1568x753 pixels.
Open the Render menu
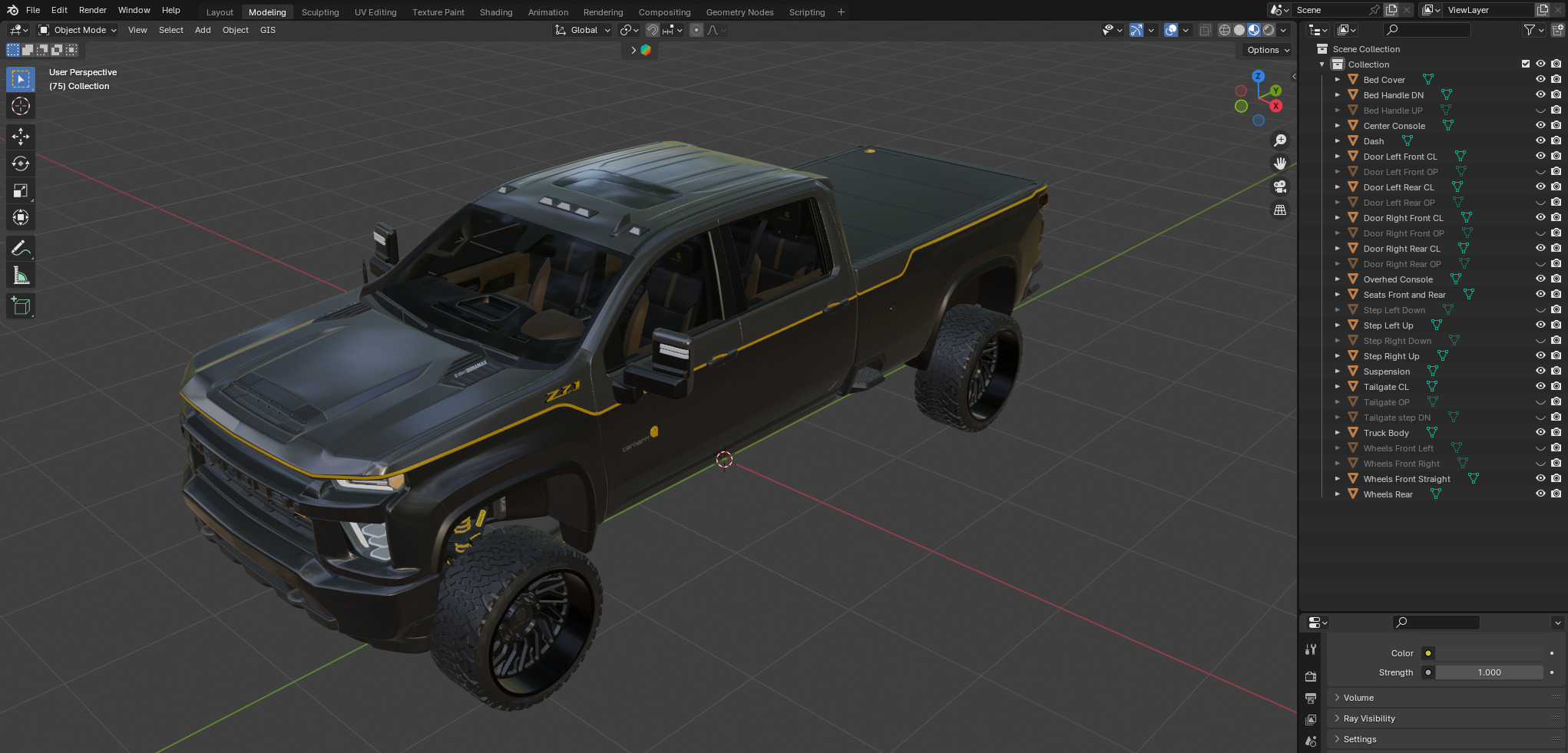(92, 10)
